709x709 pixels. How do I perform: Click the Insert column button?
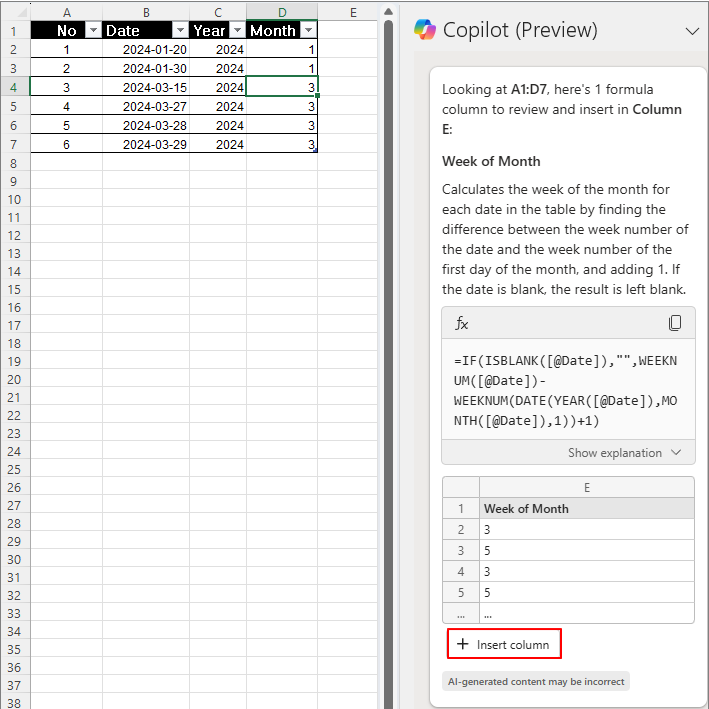pos(504,644)
